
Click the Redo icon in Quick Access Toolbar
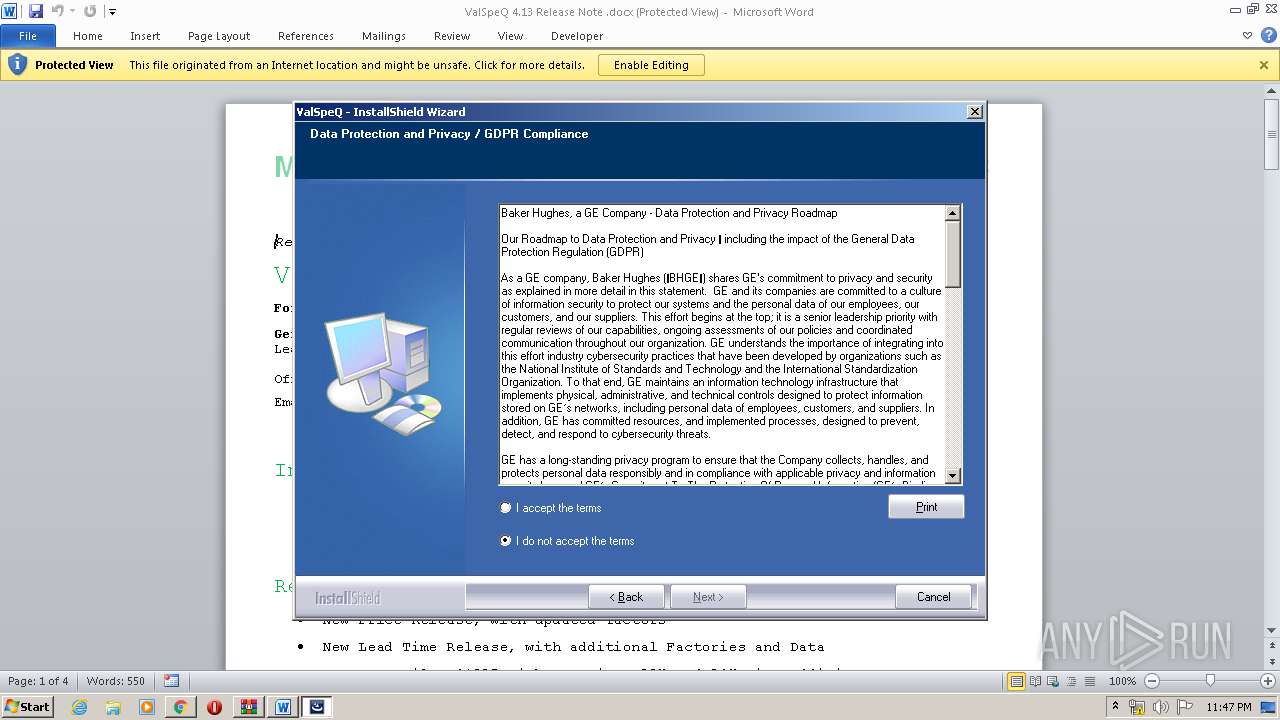(90, 11)
